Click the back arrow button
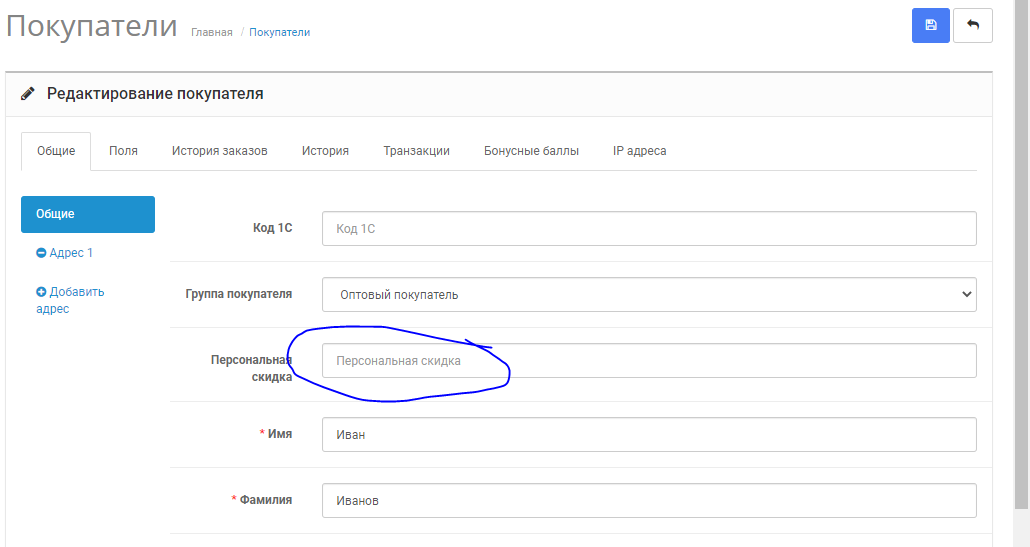Image resolution: width=1030 pixels, height=547 pixels. pos(972,26)
